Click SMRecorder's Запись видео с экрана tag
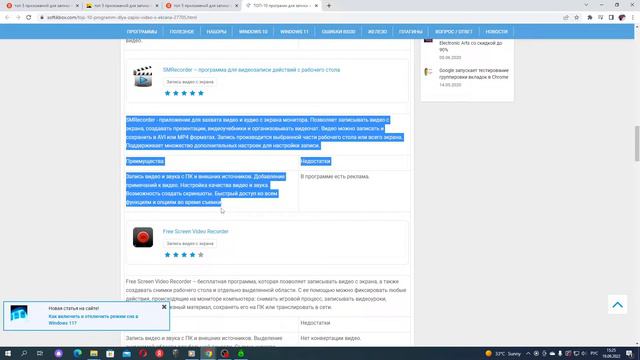This screenshot has width=640, height=360. (x=190, y=82)
